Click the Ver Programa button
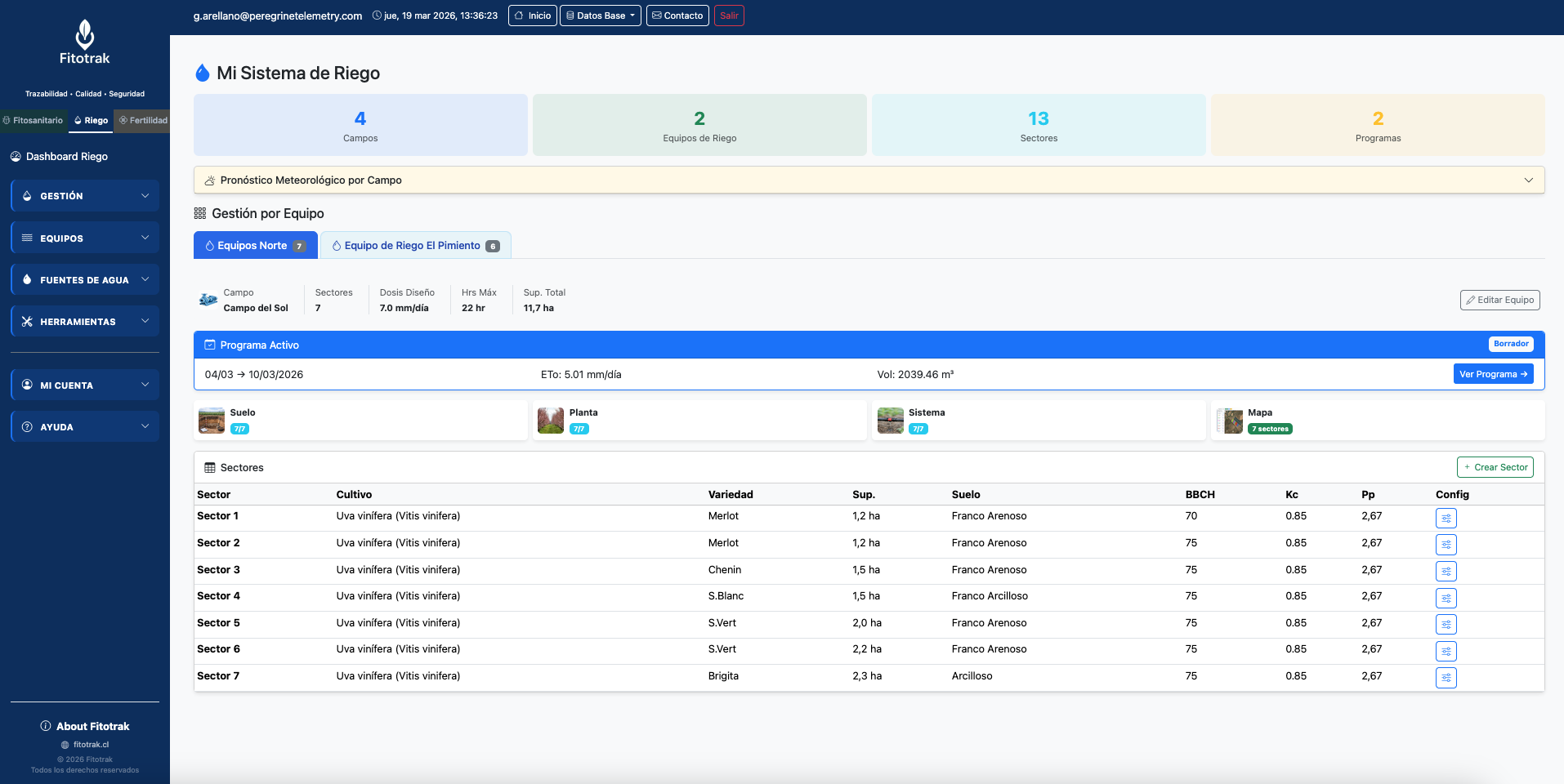Screen dimensions: 1564x784 pyautogui.click(x=1493, y=373)
